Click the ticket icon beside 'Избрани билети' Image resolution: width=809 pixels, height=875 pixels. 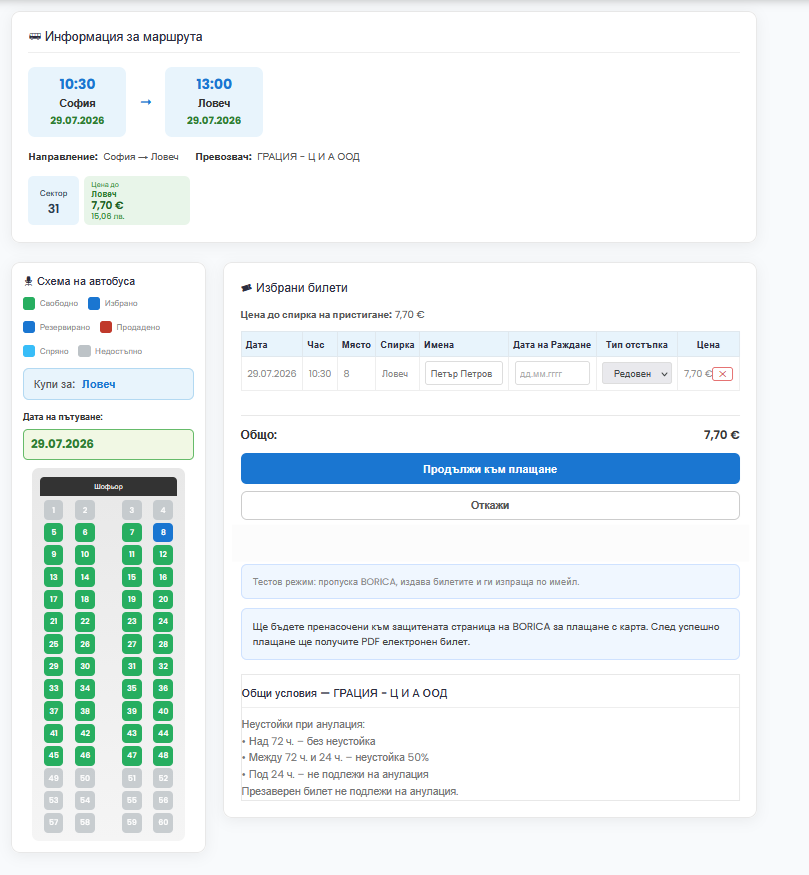pos(246,288)
